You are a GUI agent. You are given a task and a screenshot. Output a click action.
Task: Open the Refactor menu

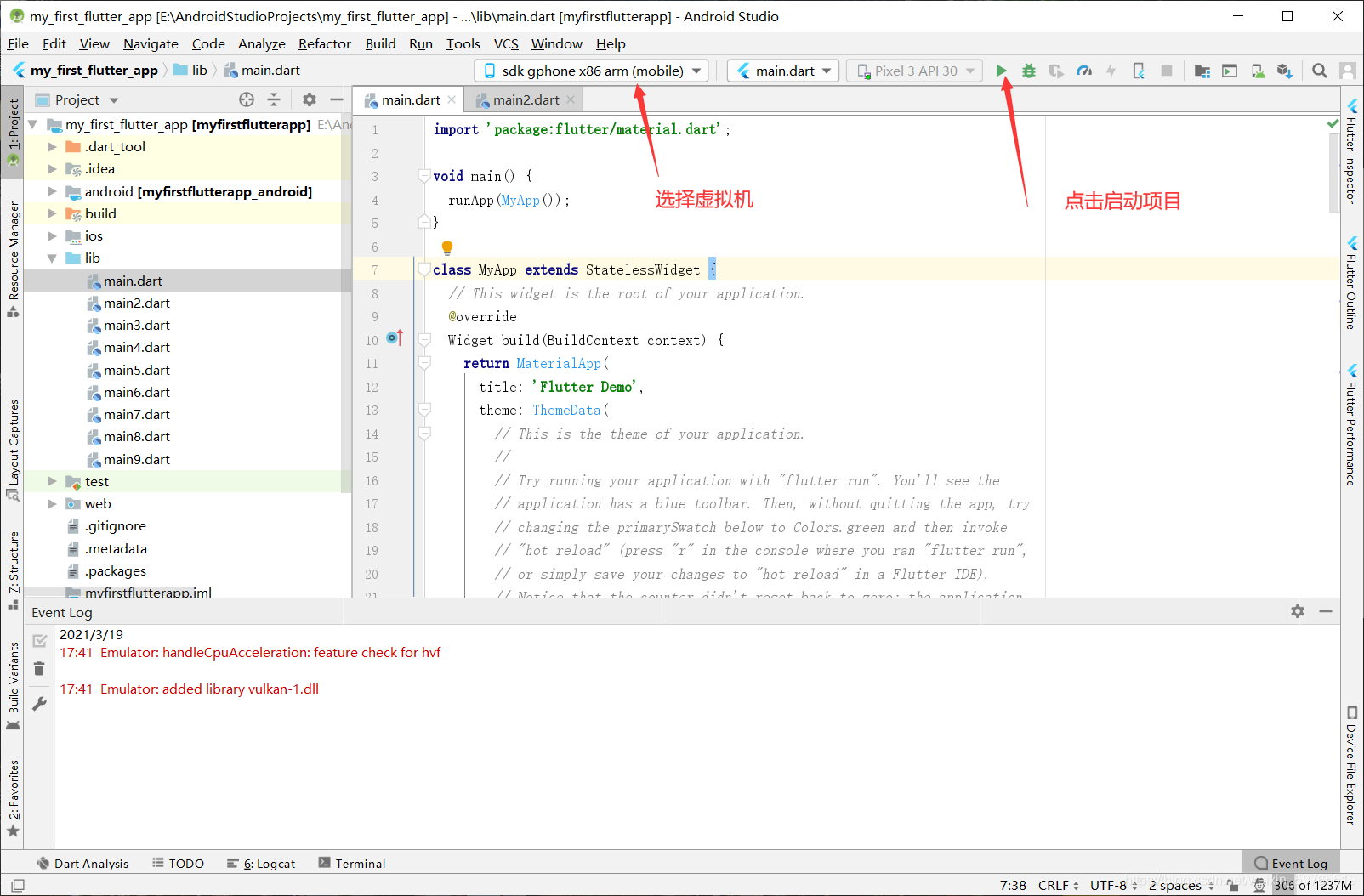[324, 43]
